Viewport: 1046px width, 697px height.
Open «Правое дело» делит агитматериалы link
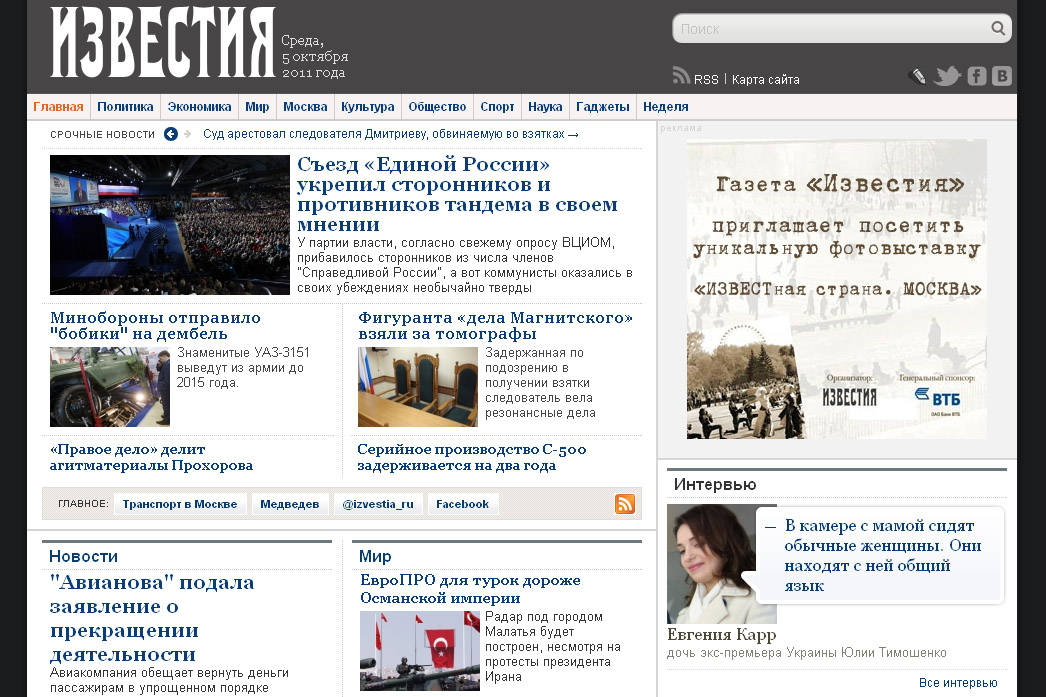click(x=151, y=458)
